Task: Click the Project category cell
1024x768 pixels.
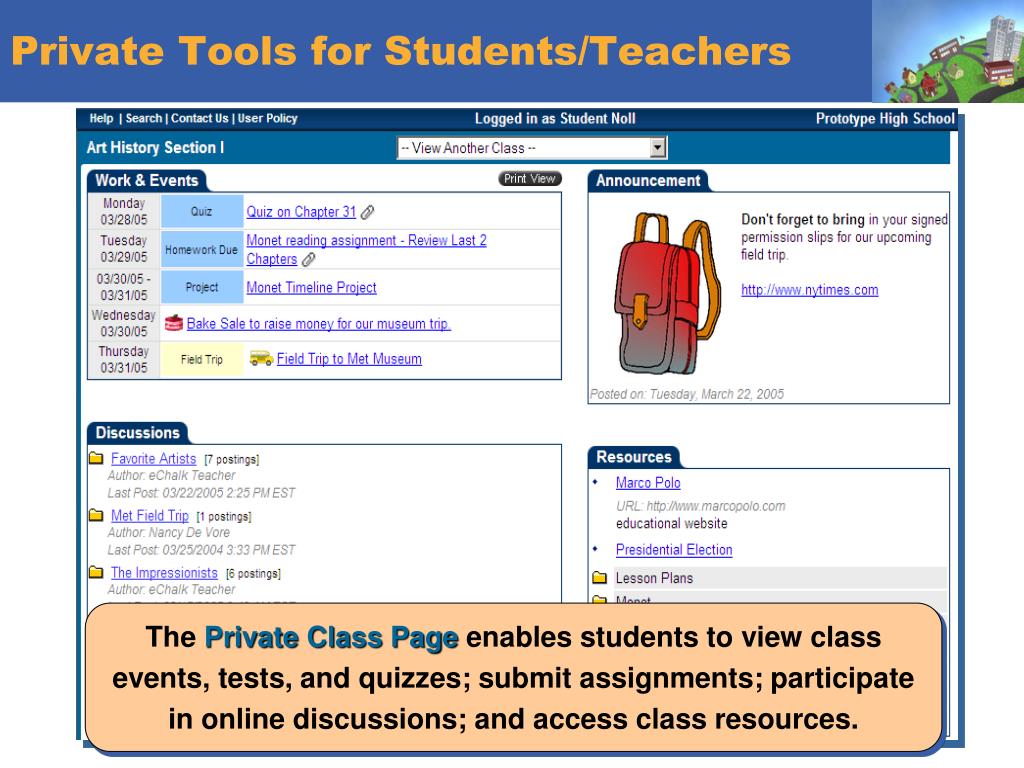Action: click(202, 287)
